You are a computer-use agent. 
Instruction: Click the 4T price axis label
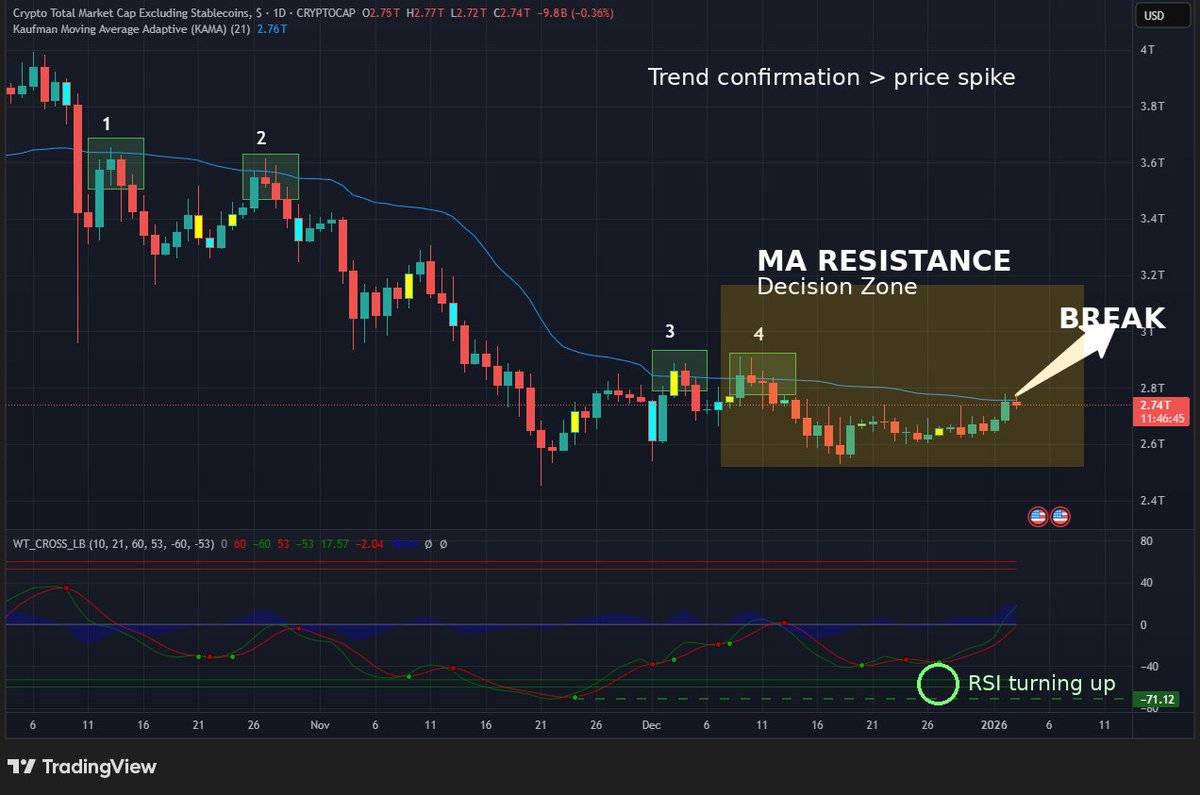[x=1146, y=50]
